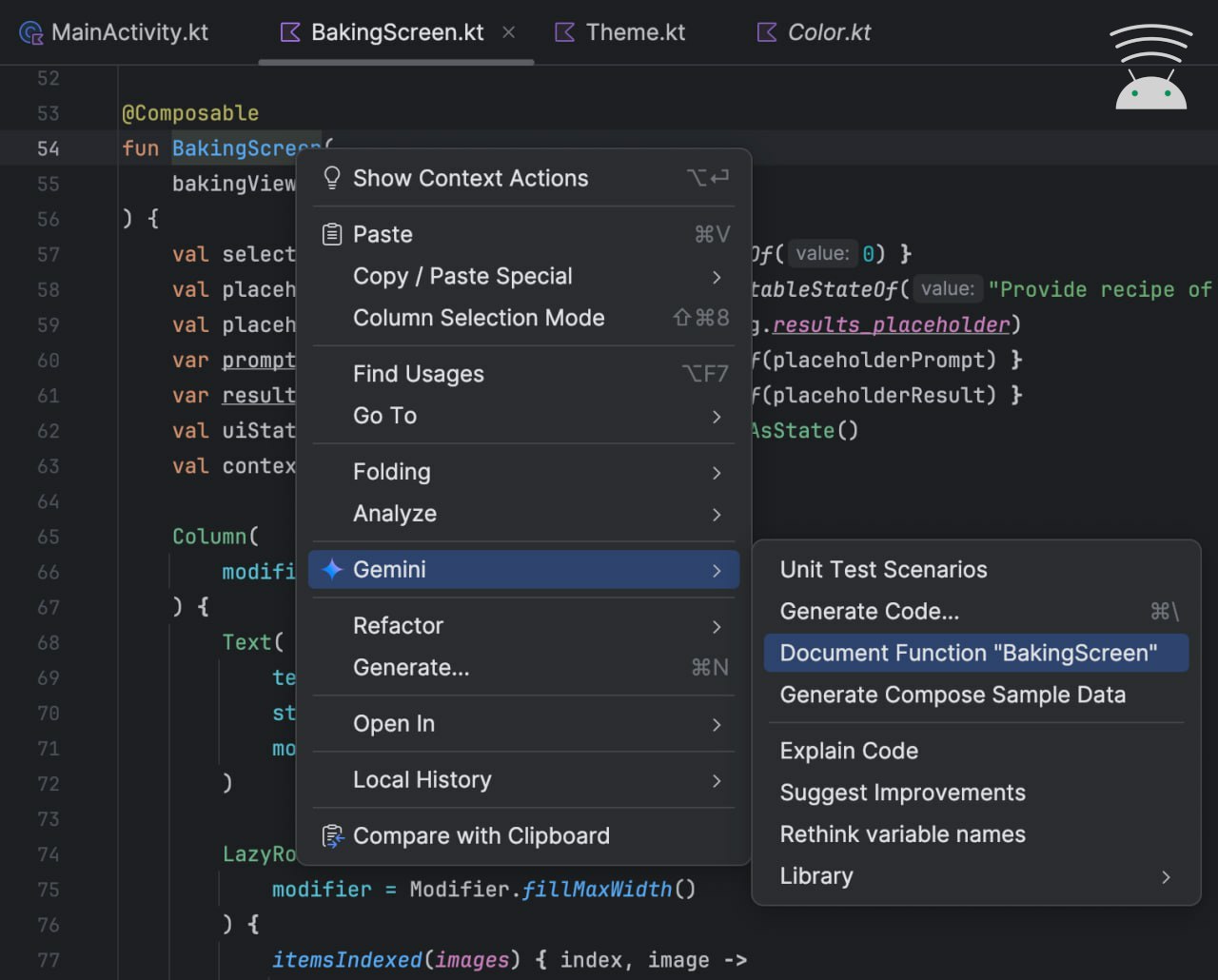This screenshot has height=980, width=1218.
Task: Open the Library submenu chevron
Action: click(x=1166, y=876)
